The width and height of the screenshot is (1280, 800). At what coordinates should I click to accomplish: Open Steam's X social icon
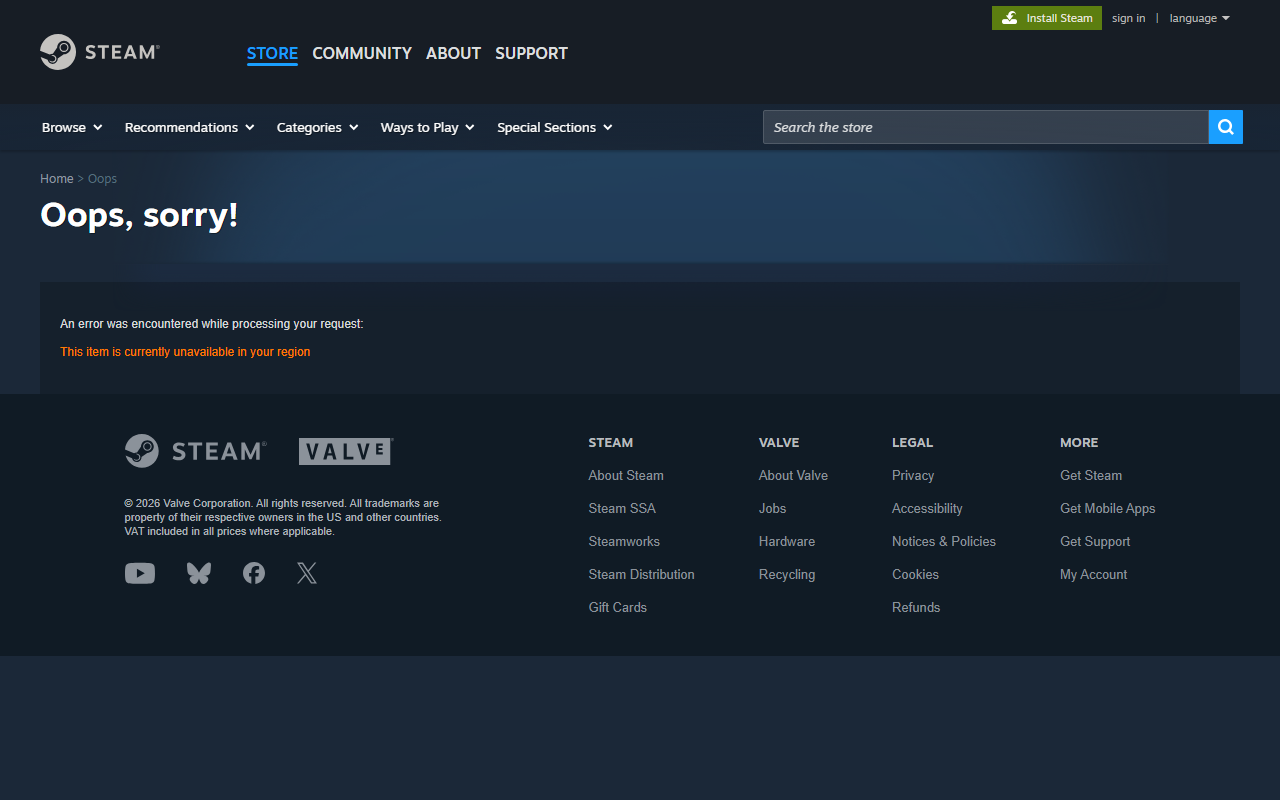pos(307,573)
